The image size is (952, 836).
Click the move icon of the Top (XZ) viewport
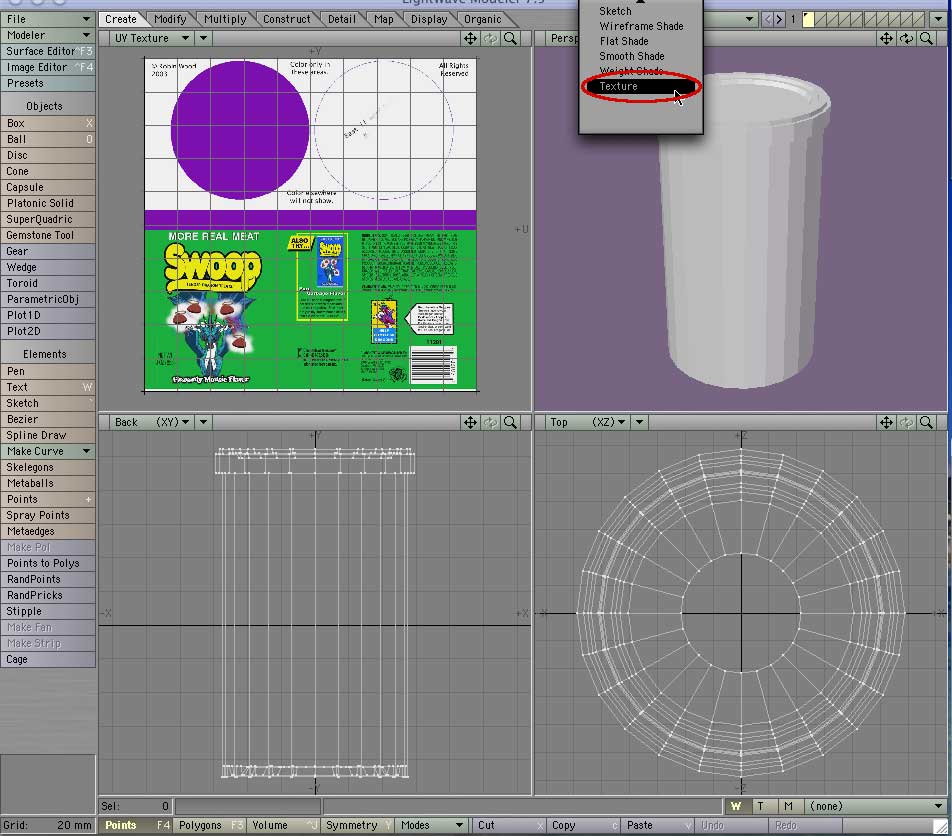(x=886, y=423)
